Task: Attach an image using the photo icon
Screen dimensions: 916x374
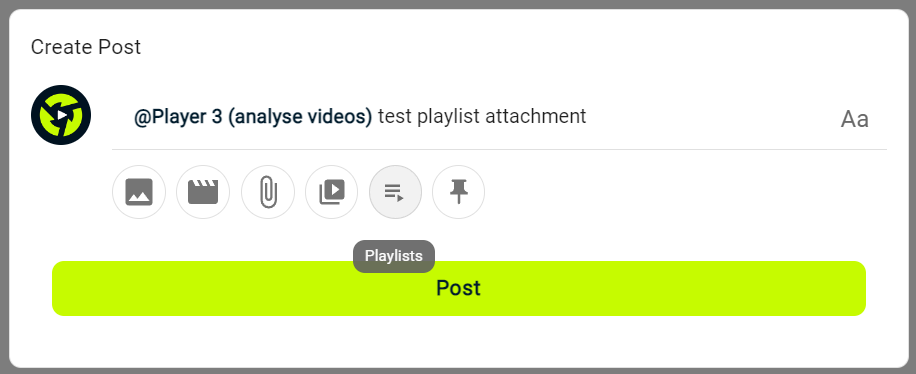Action: pos(139,192)
